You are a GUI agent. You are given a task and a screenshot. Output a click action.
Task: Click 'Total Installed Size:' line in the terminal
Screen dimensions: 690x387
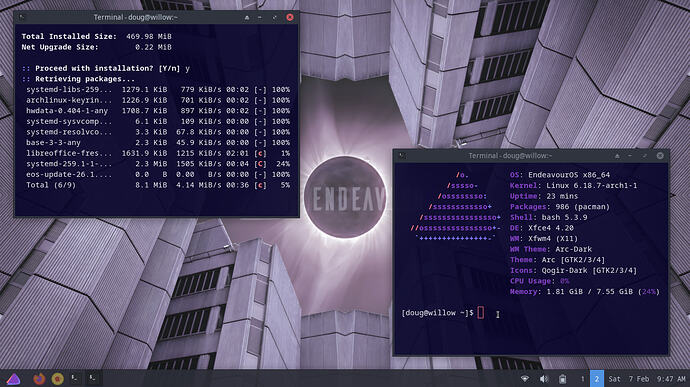(96, 37)
